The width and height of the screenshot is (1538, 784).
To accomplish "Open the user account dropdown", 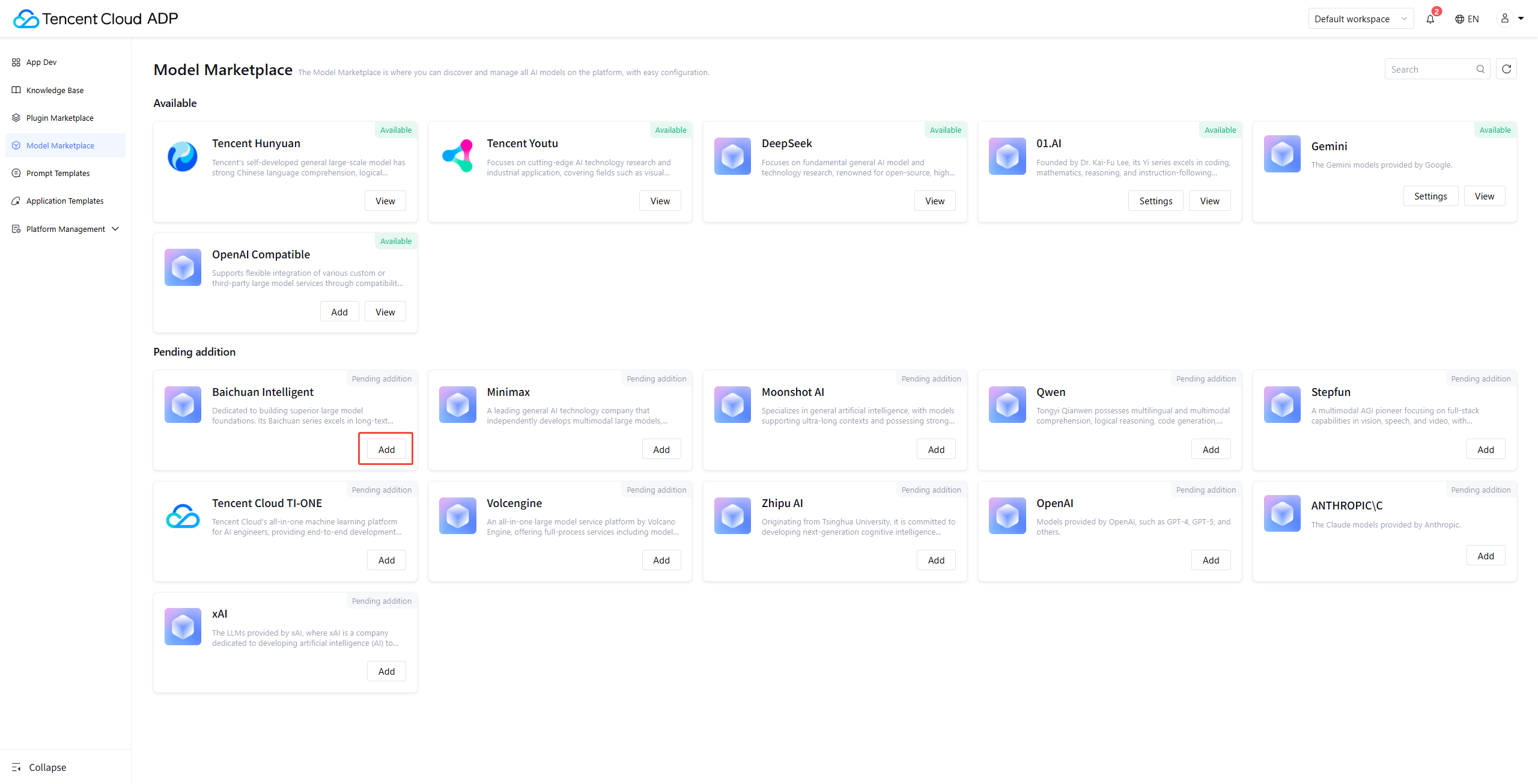I will (x=1510, y=19).
